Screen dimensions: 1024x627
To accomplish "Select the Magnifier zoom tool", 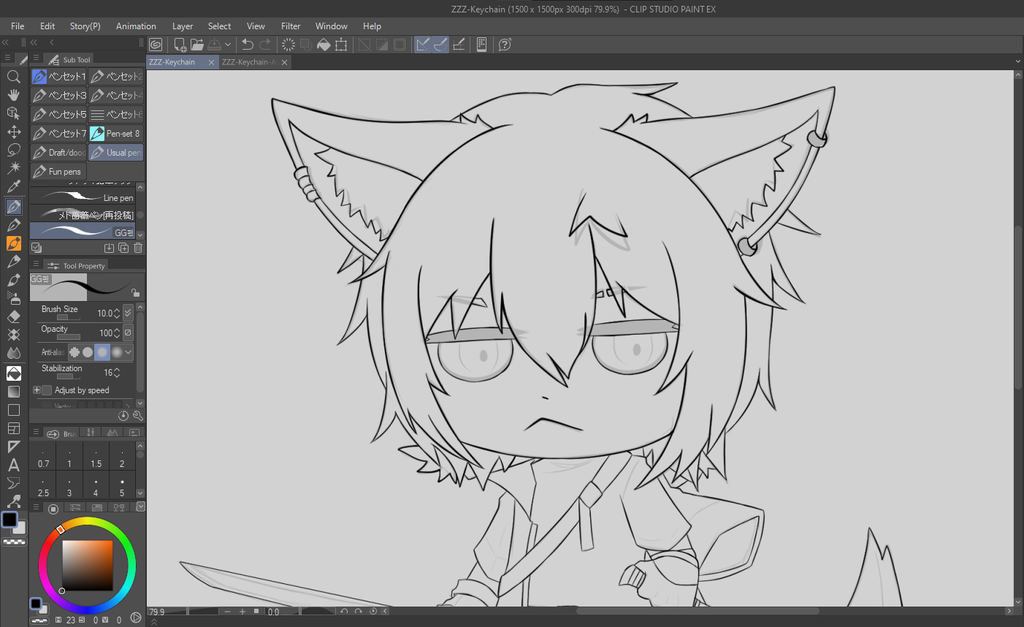I will (14, 76).
